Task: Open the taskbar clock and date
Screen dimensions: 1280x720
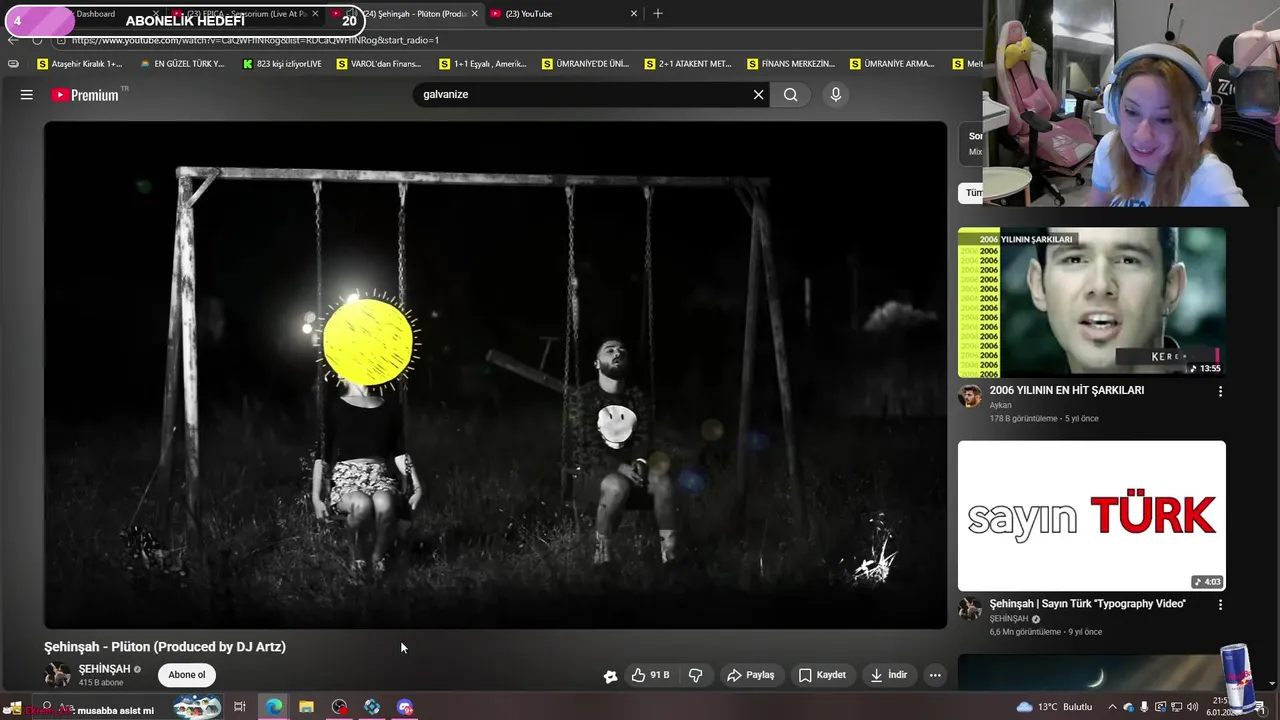Action: coord(1224,707)
